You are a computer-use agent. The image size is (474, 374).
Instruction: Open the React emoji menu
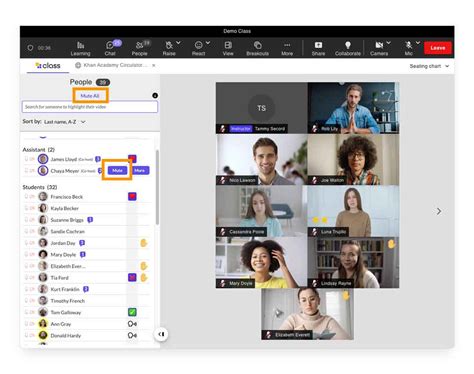click(198, 48)
